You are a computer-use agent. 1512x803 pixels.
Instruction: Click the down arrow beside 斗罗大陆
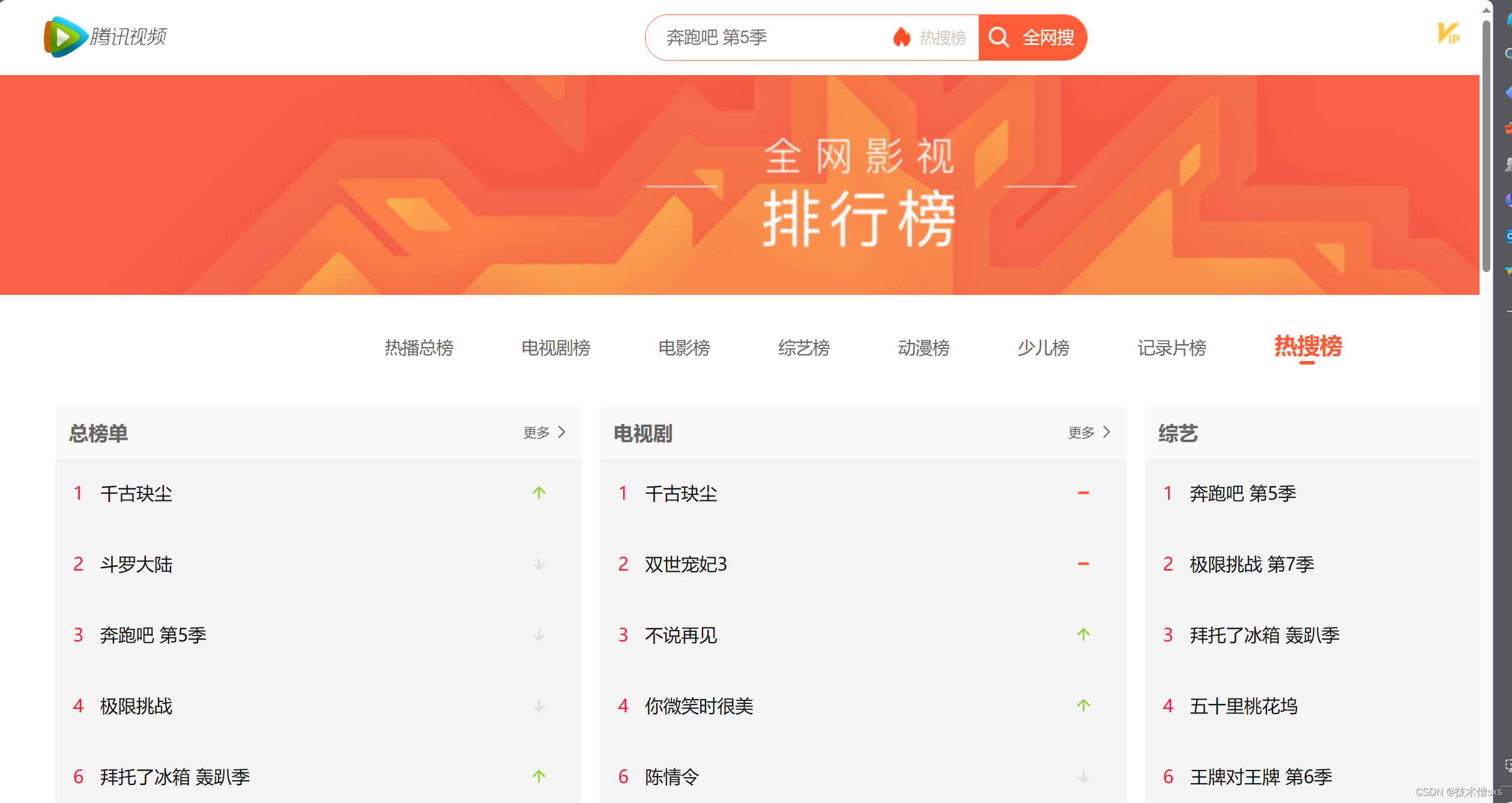pyautogui.click(x=539, y=564)
